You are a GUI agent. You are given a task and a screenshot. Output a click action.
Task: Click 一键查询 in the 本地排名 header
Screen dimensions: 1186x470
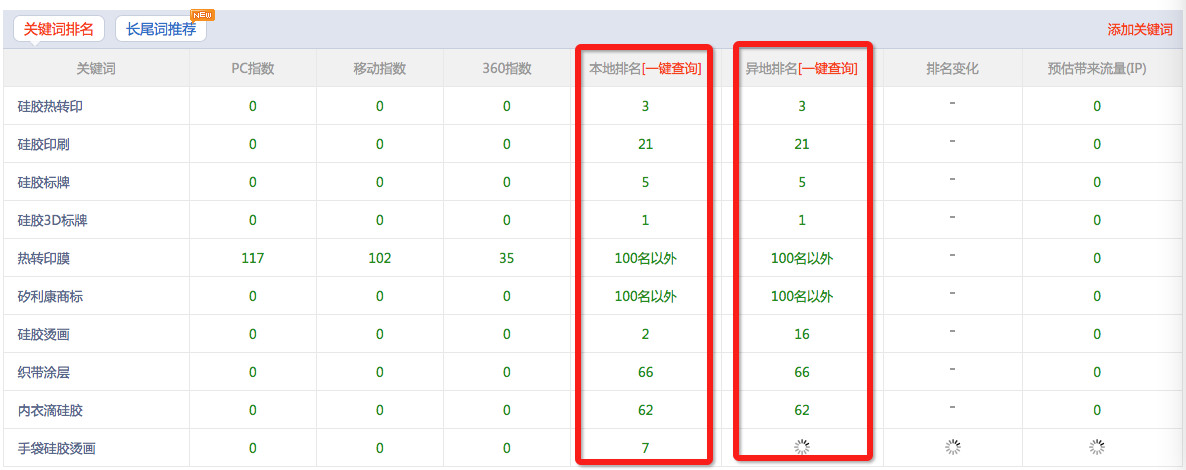point(672,69)
